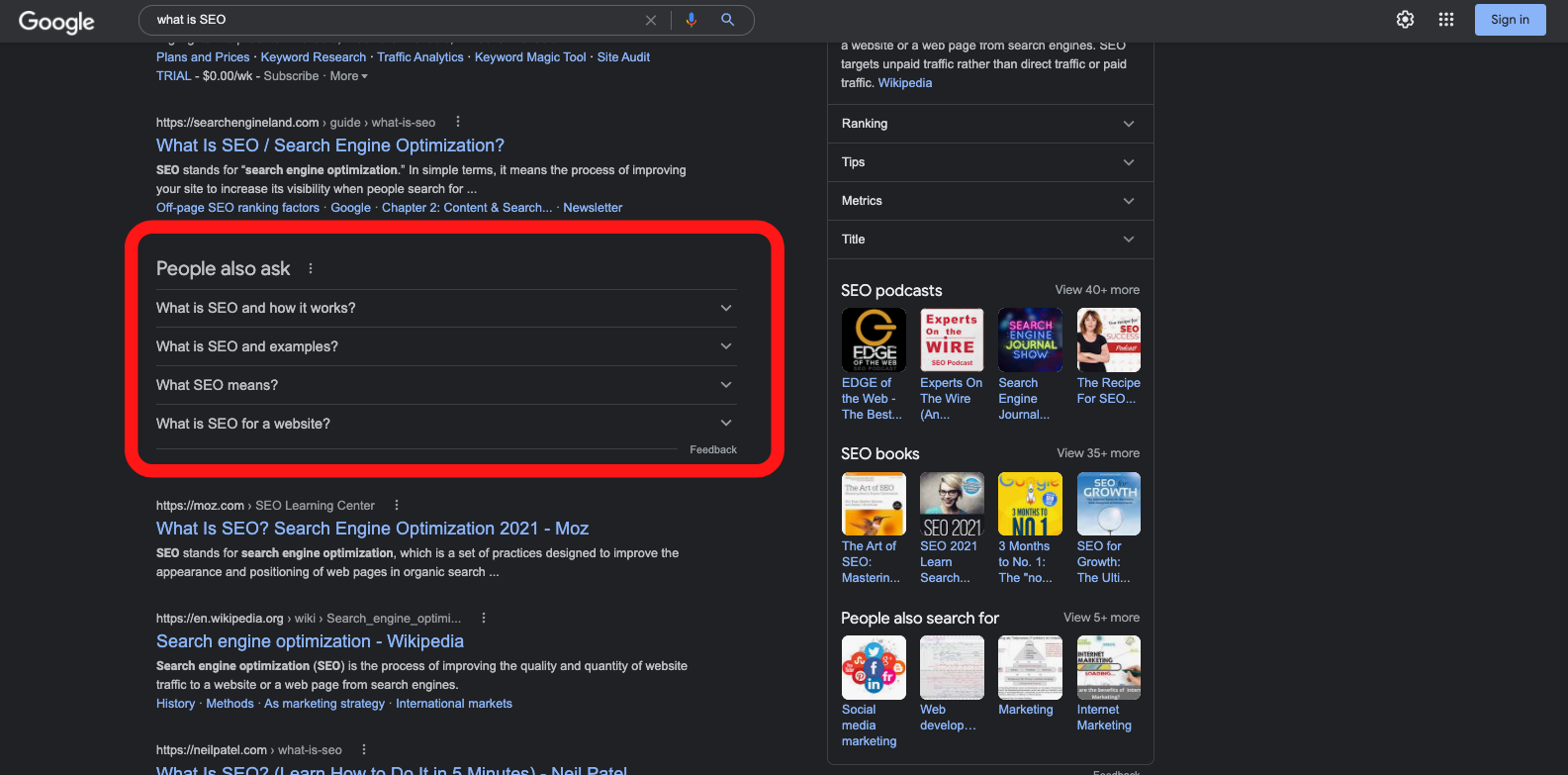Viewport: 1568px width, 775px height.
Task: Open 'Off-page SEO ranking factors' sitelink
Action: [237, 208]
